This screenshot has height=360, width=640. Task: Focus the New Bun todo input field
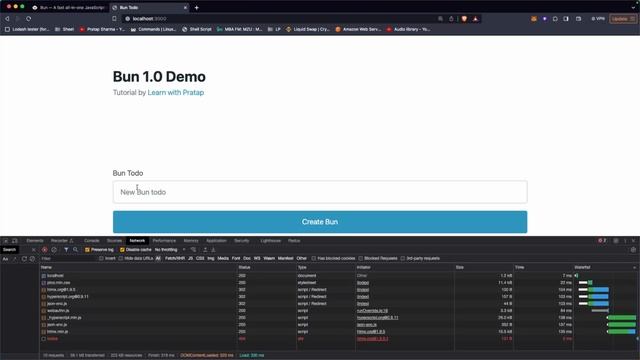320,192
